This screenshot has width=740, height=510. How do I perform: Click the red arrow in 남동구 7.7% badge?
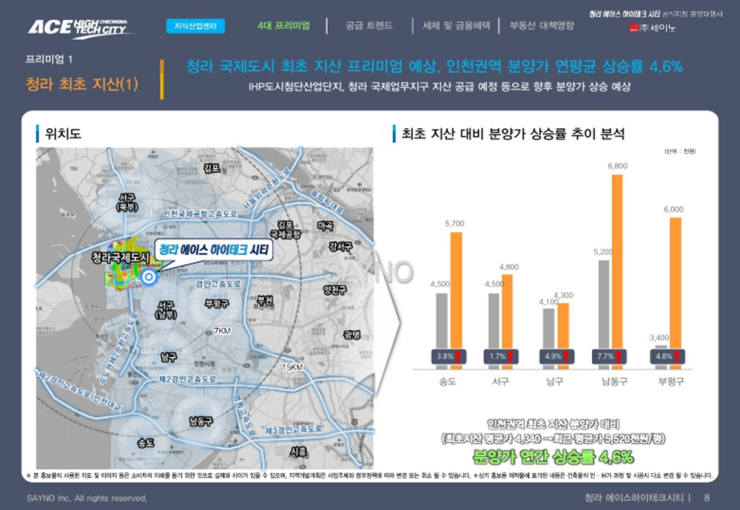click(x=621, y=355)
